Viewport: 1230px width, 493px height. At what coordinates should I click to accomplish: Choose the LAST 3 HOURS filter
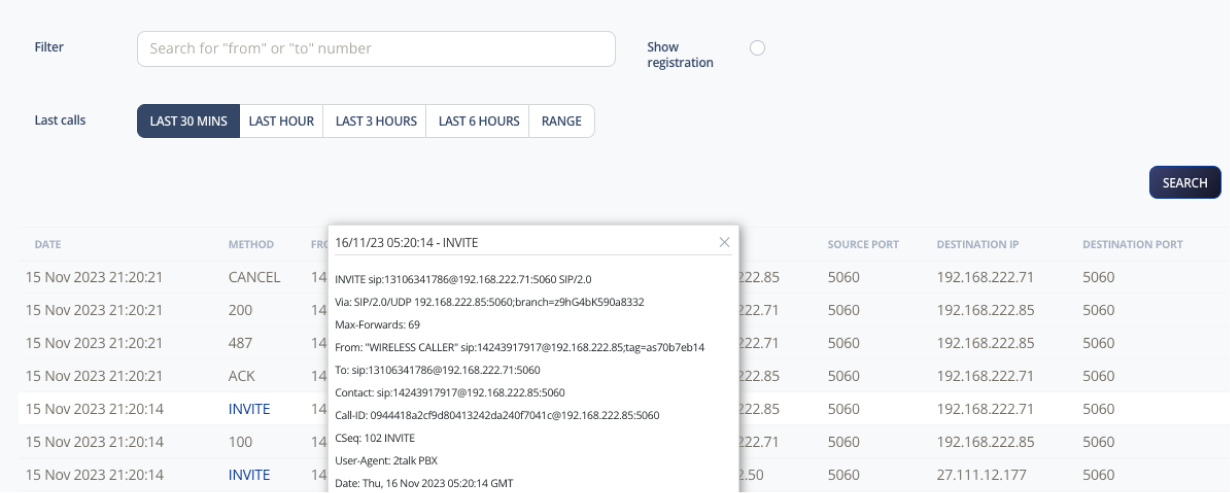click(x=375, y=121)
